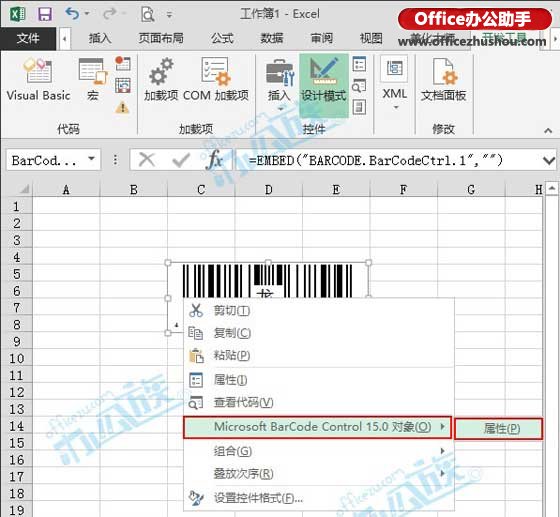Open the 组合 submenu

point(319,451)
